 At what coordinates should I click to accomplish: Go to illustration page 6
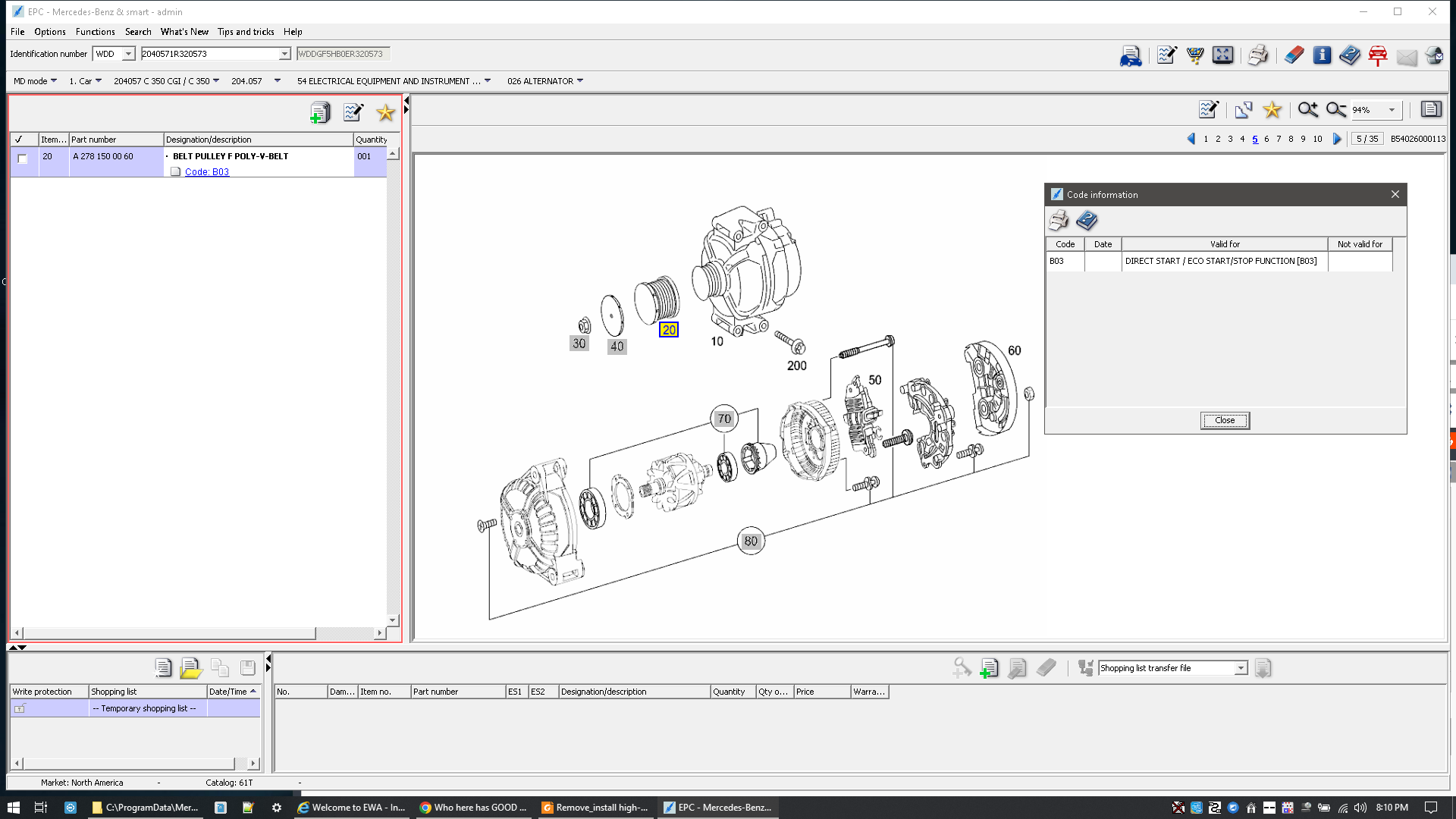[1266, 139]
